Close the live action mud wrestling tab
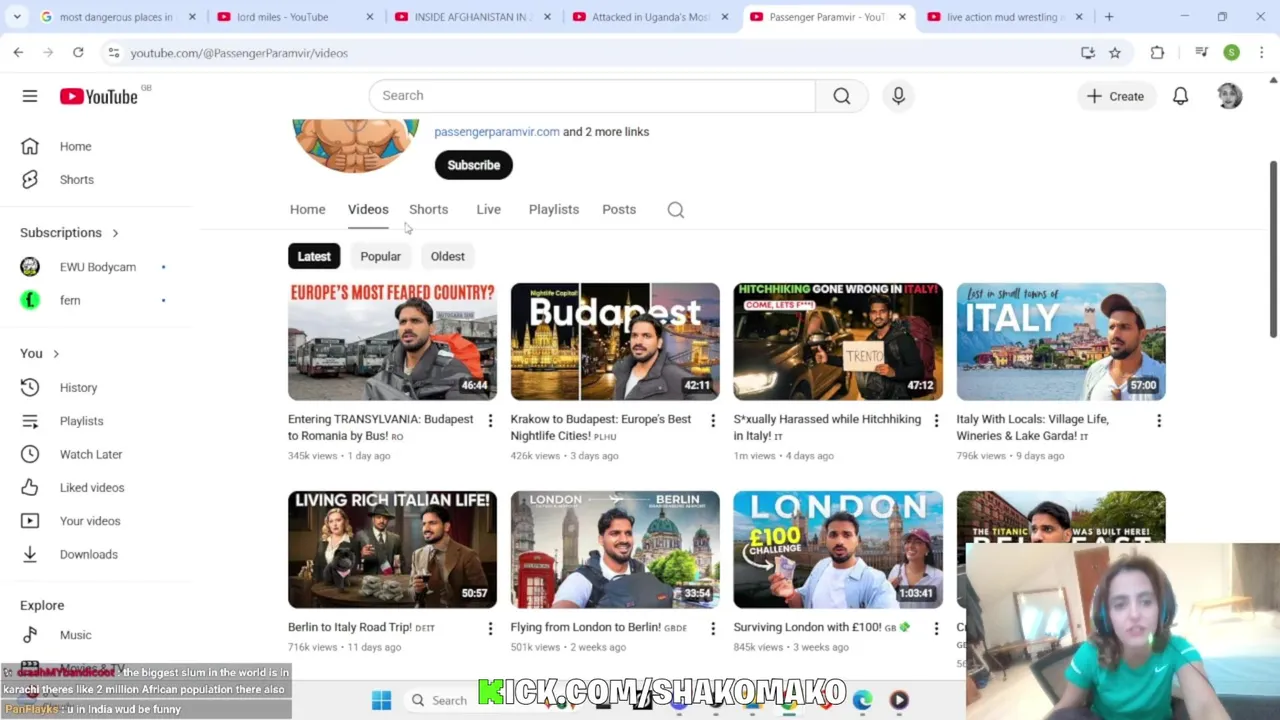The height and width of the screenshot is (720, 1280). (x=1079, y=17)
